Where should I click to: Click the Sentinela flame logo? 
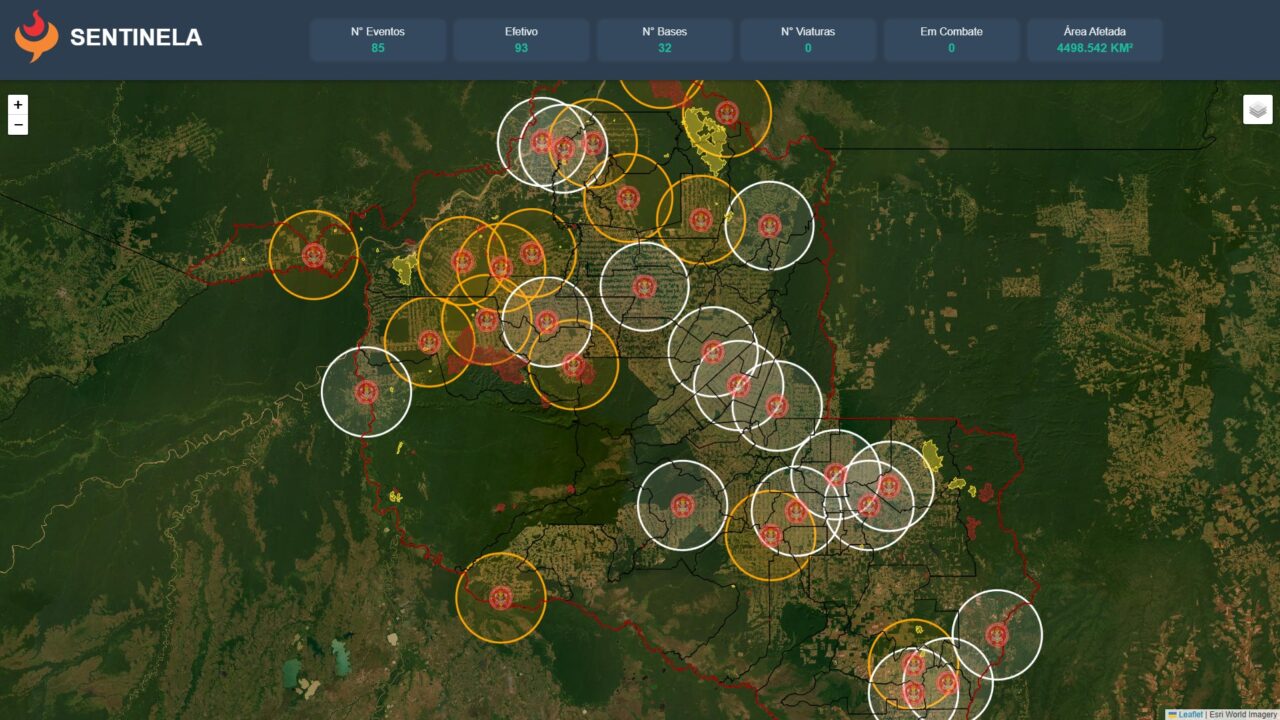[x=36, y=37]
